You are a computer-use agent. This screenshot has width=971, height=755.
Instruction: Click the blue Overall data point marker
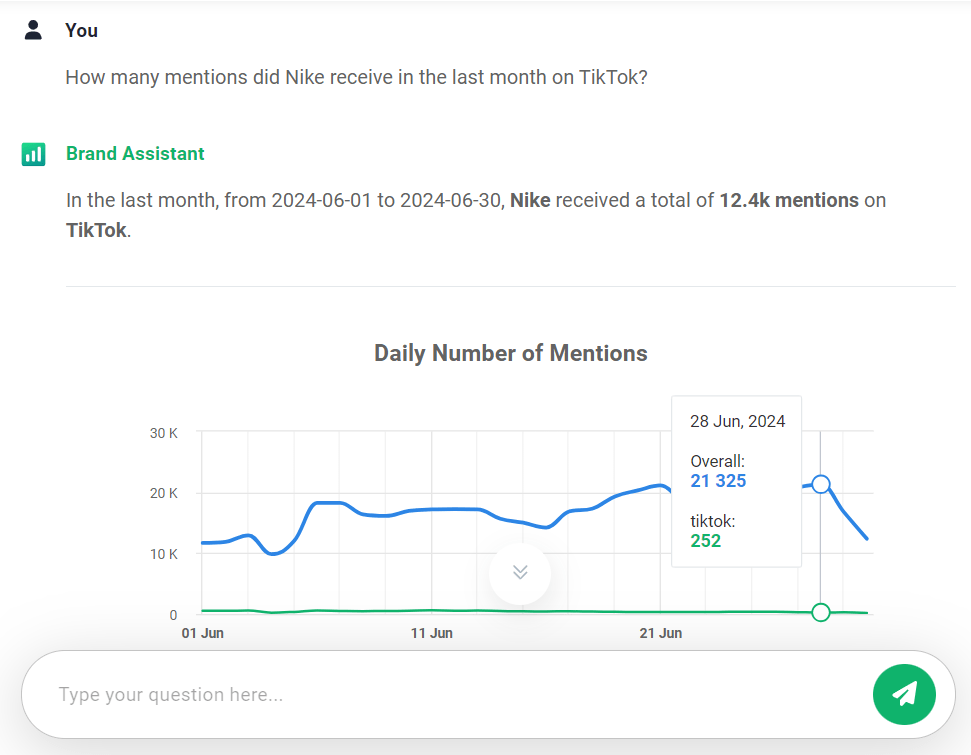(x=821, y=484)
